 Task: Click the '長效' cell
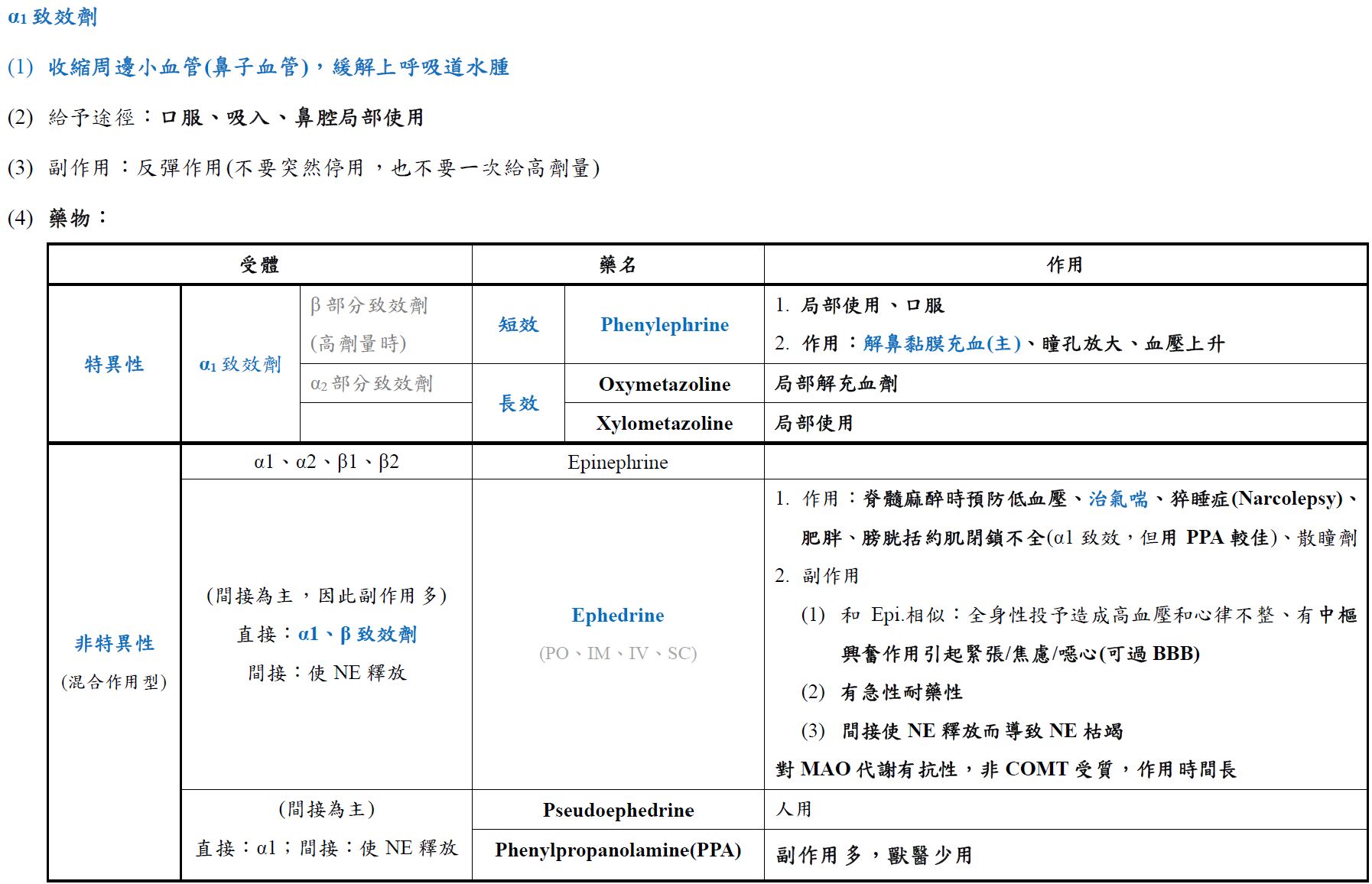(x=519, y=404)
